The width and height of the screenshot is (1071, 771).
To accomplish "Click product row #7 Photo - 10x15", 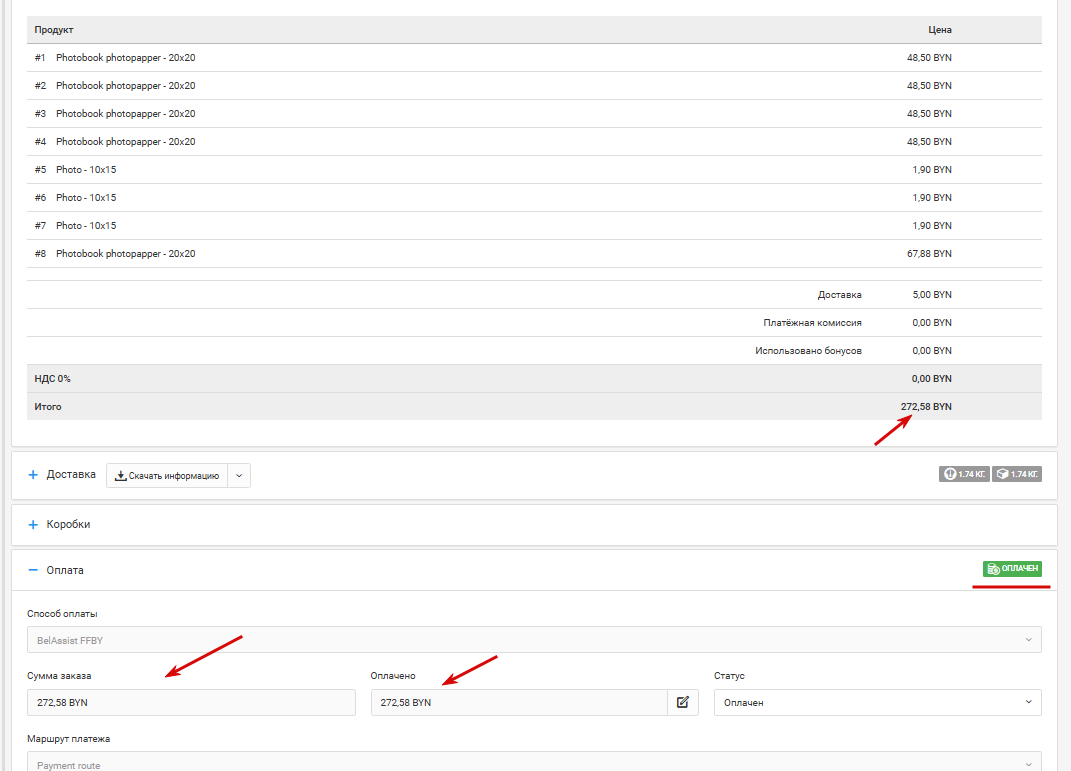I will 534,226.
